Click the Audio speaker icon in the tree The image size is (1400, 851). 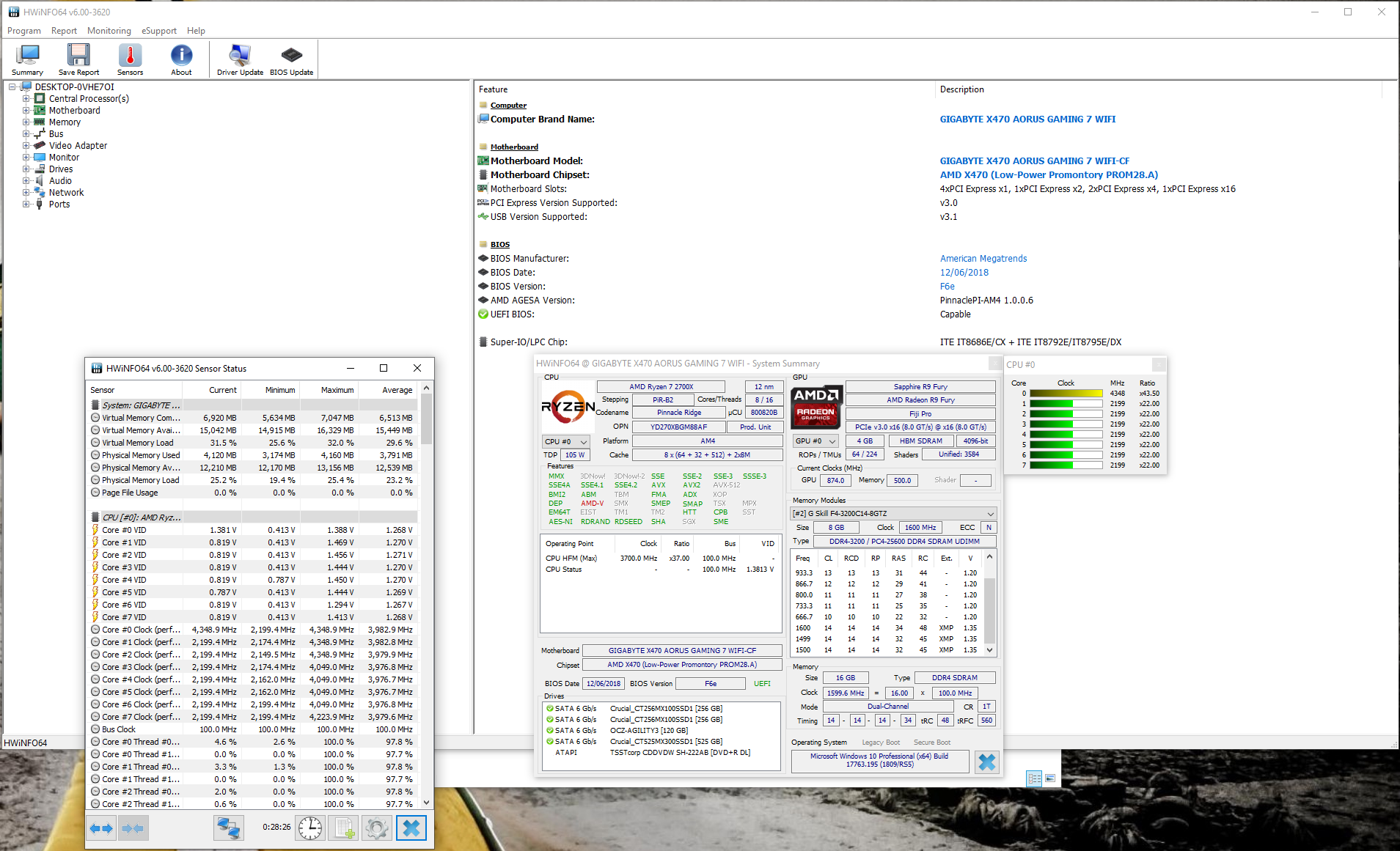point(40,181)
